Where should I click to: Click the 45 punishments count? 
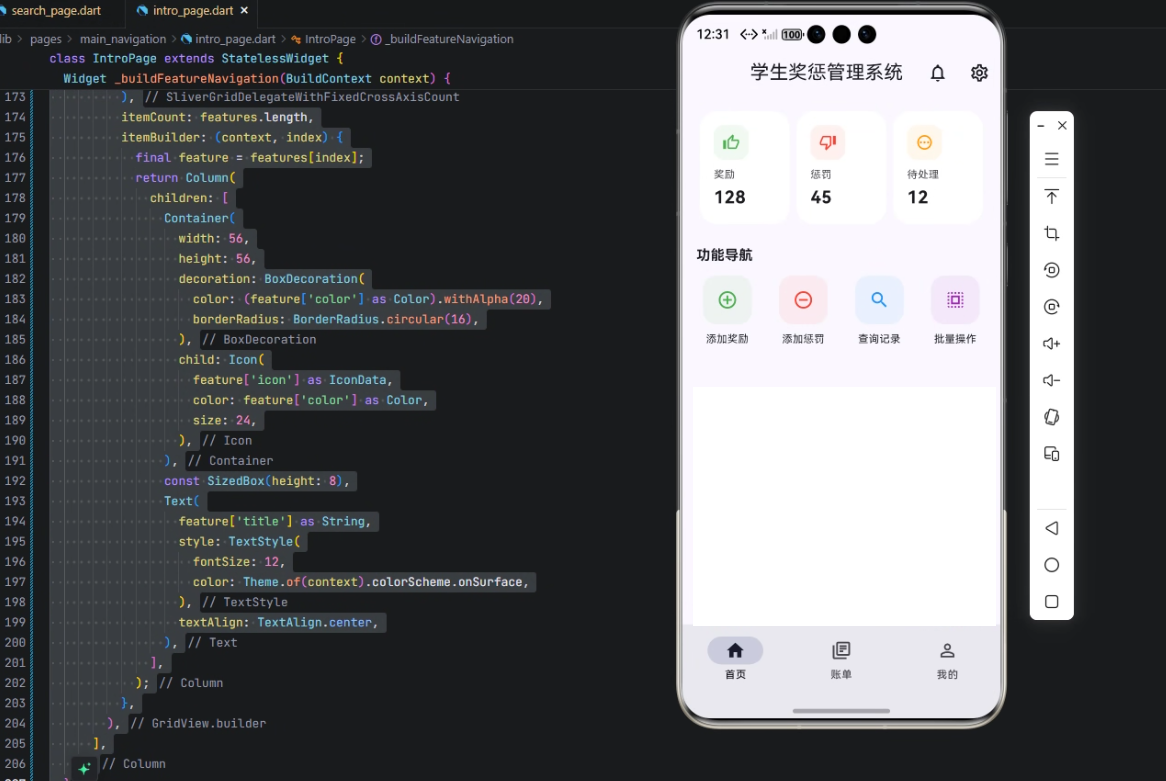pos(821,197)
